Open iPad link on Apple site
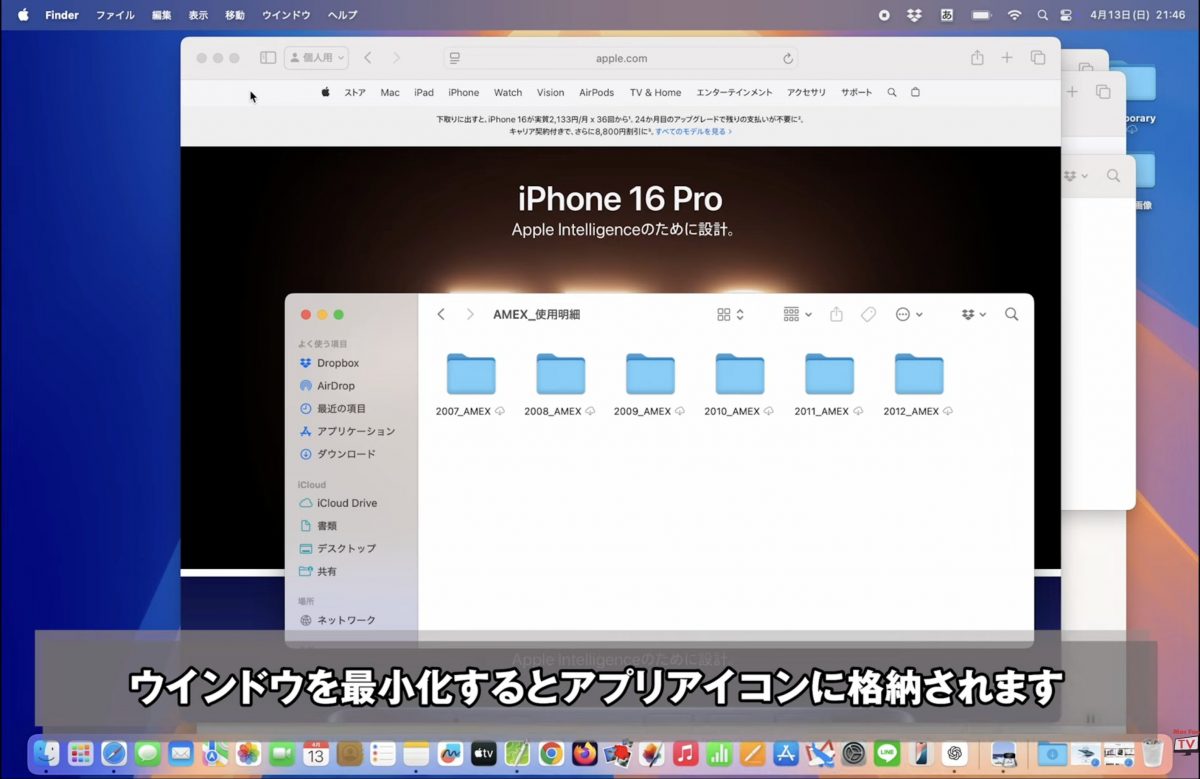This screenshot has width=1200, height=779. pyautogui.click(x=424, y=92)
